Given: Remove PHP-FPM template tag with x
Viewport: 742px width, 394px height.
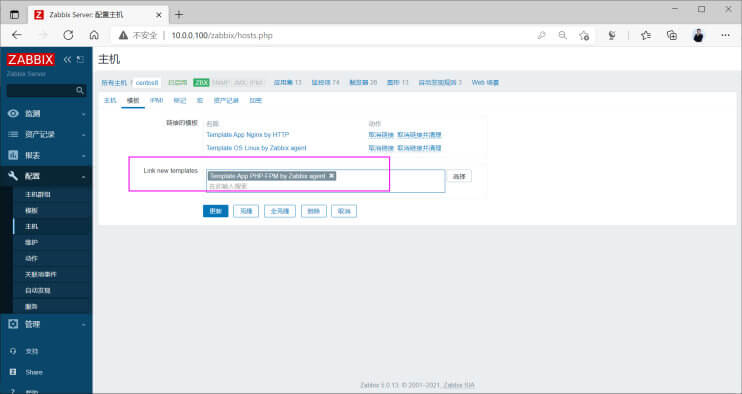Looking at the screenshot, I should [332, 175].
